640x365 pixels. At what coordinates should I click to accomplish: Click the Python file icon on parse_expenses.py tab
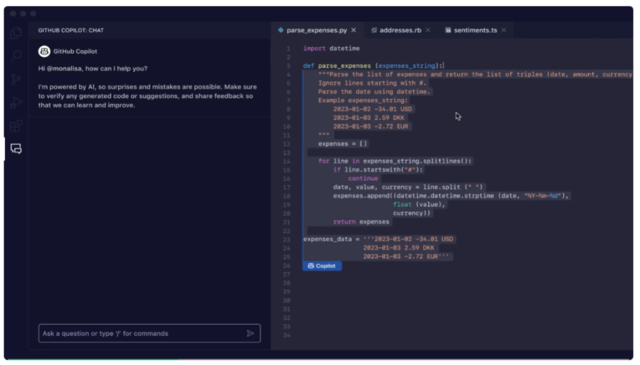point(281,30)
